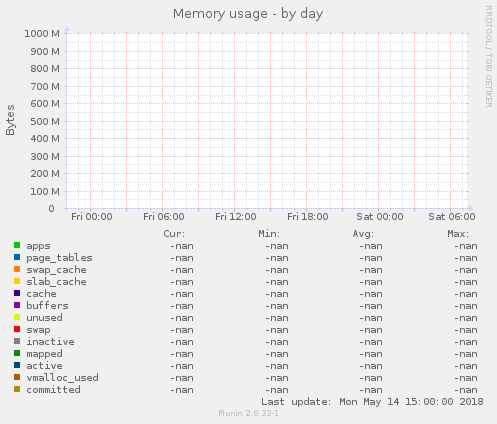Click the lime unused legend swatch
The width and height of the screenshot is (497, 424).
pos(17,317)
